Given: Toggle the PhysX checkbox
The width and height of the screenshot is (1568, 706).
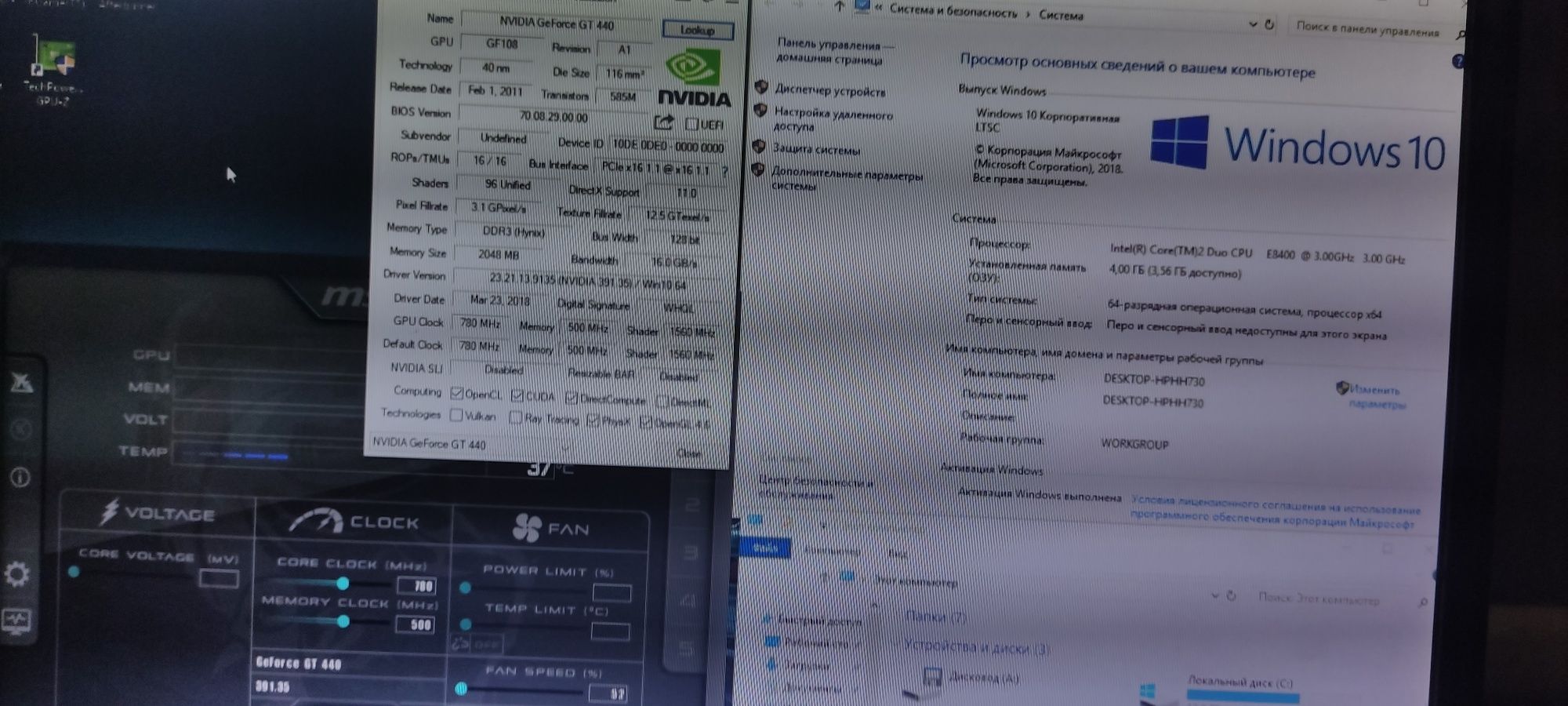Looking at the screenshot, I should tap(593, 420).
